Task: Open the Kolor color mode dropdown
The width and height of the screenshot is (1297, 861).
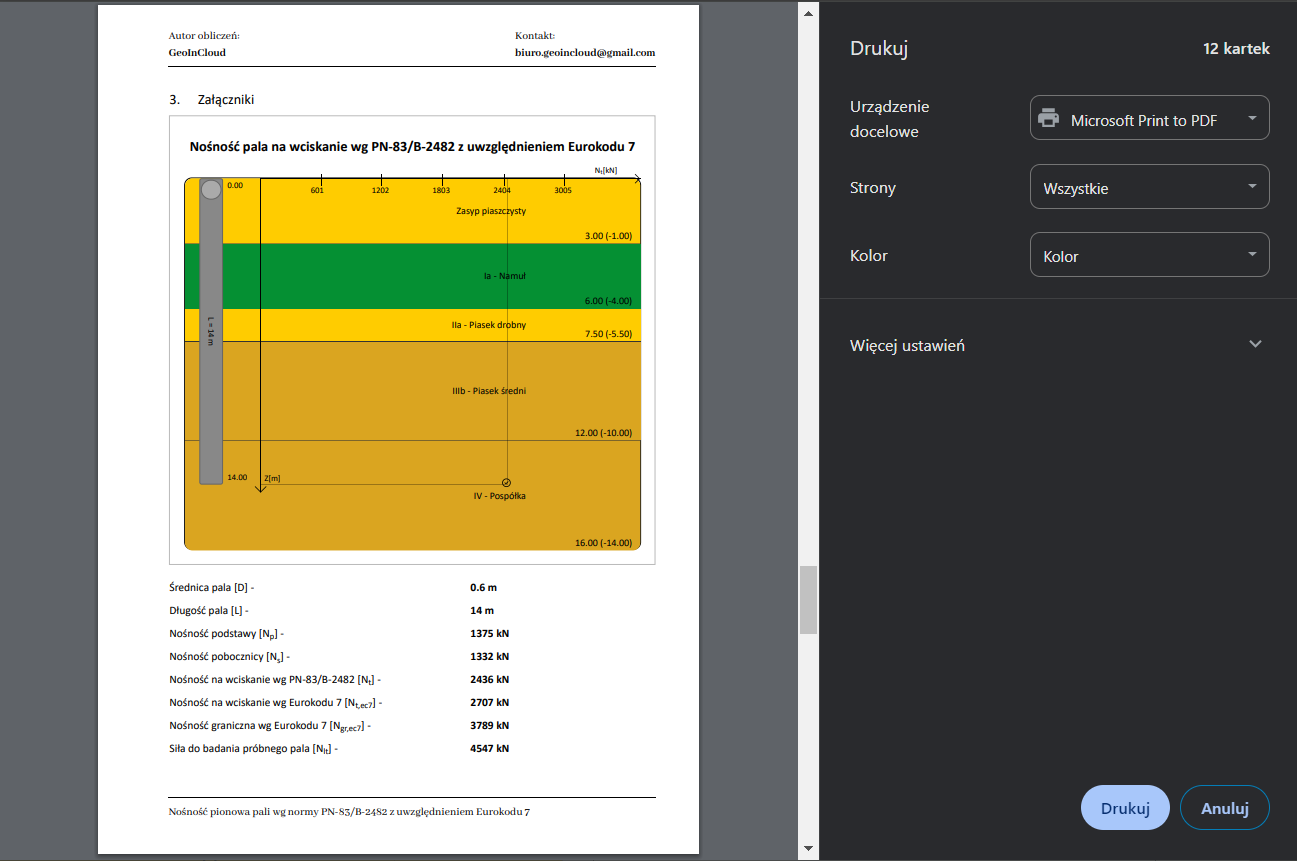Action: coord(1149,255)
